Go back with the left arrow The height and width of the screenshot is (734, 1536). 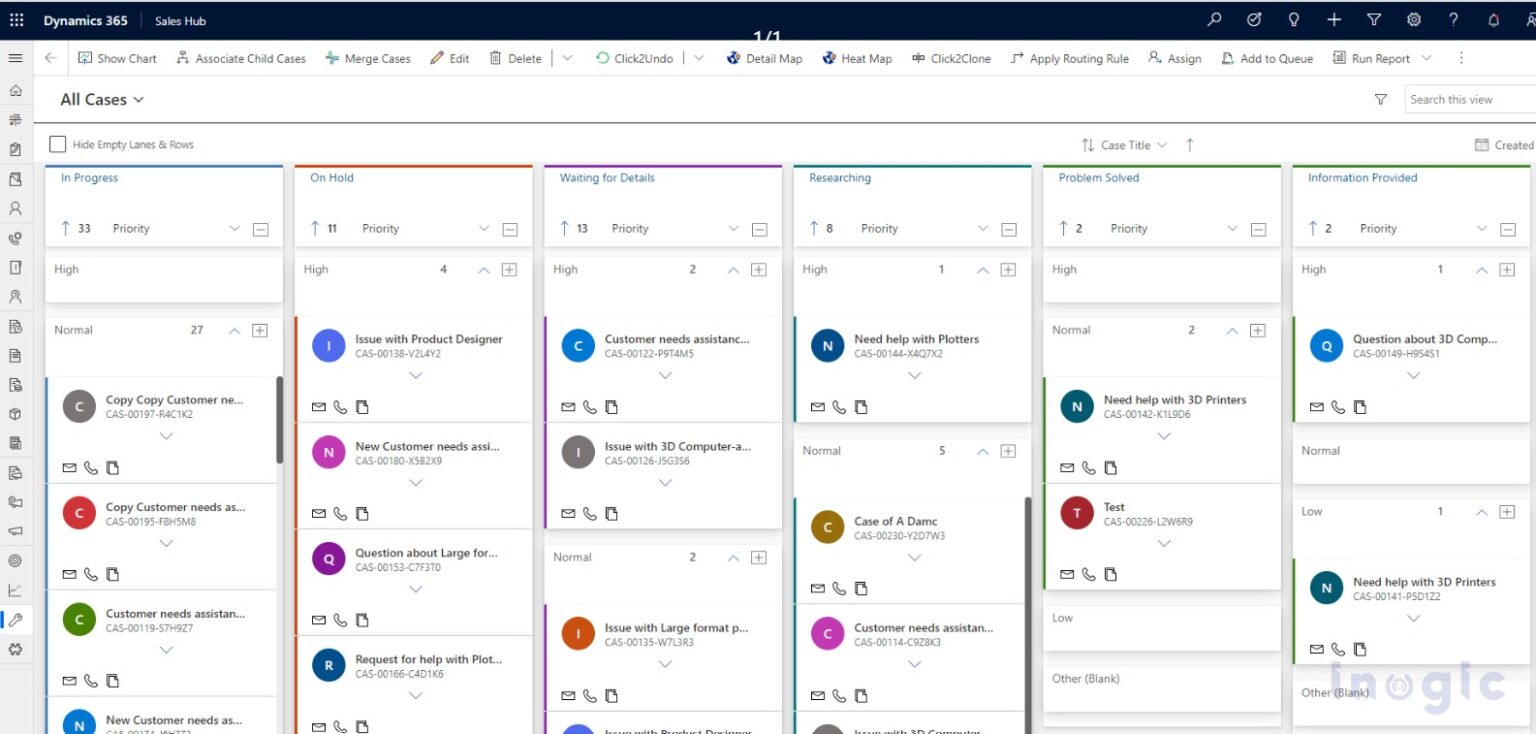[50, 58]
